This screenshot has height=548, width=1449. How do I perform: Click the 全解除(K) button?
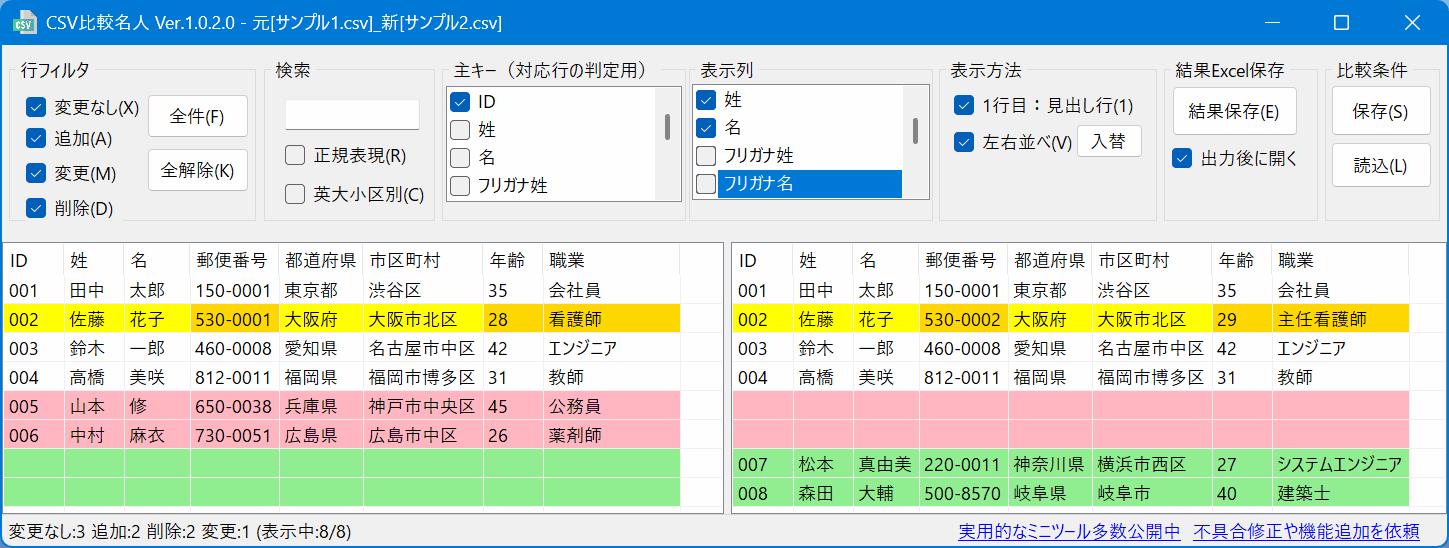coord(197,170)
